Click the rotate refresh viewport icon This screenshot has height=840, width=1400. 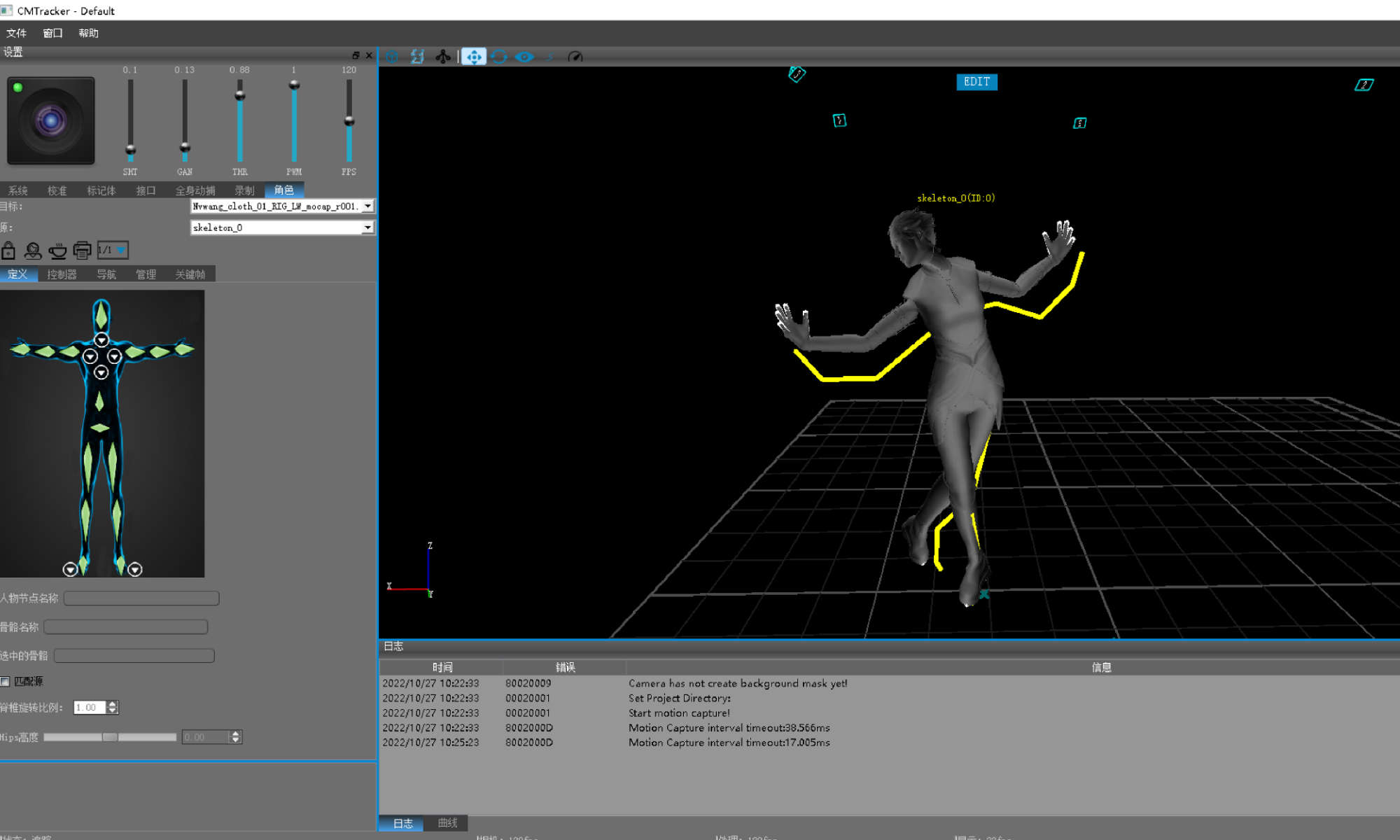(499, 57)
